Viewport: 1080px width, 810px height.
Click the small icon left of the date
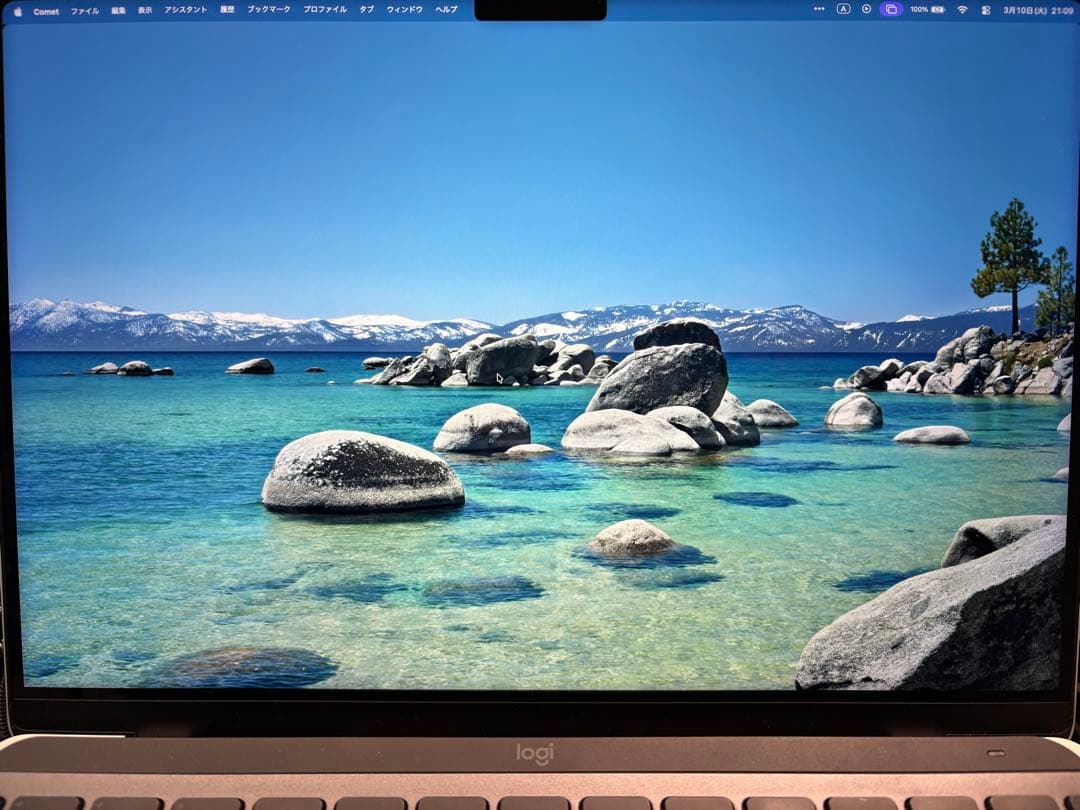tap(986, 9)
